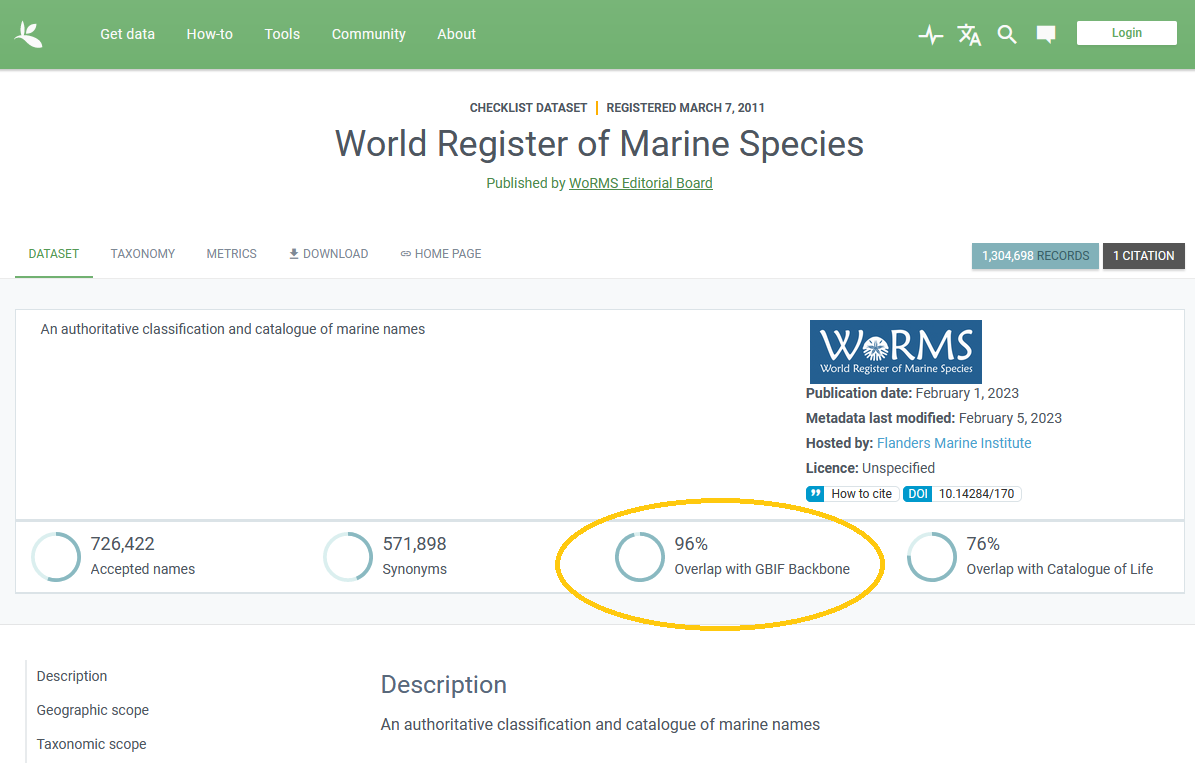Click the 571,898 Synonyms stat

(415, 556)
